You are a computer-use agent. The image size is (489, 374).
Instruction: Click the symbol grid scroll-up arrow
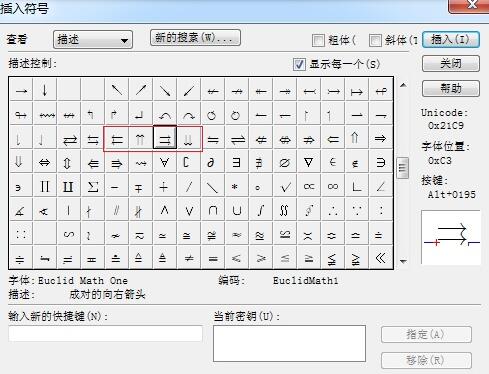[403, 85]
